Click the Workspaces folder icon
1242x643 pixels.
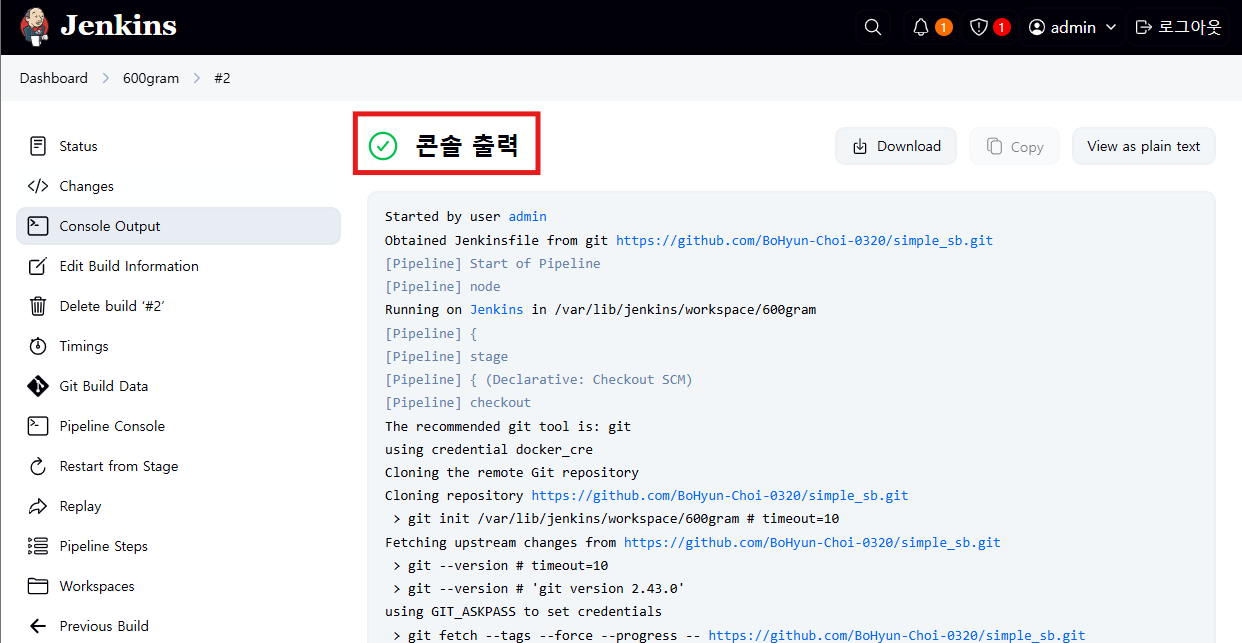click(38, 586)
